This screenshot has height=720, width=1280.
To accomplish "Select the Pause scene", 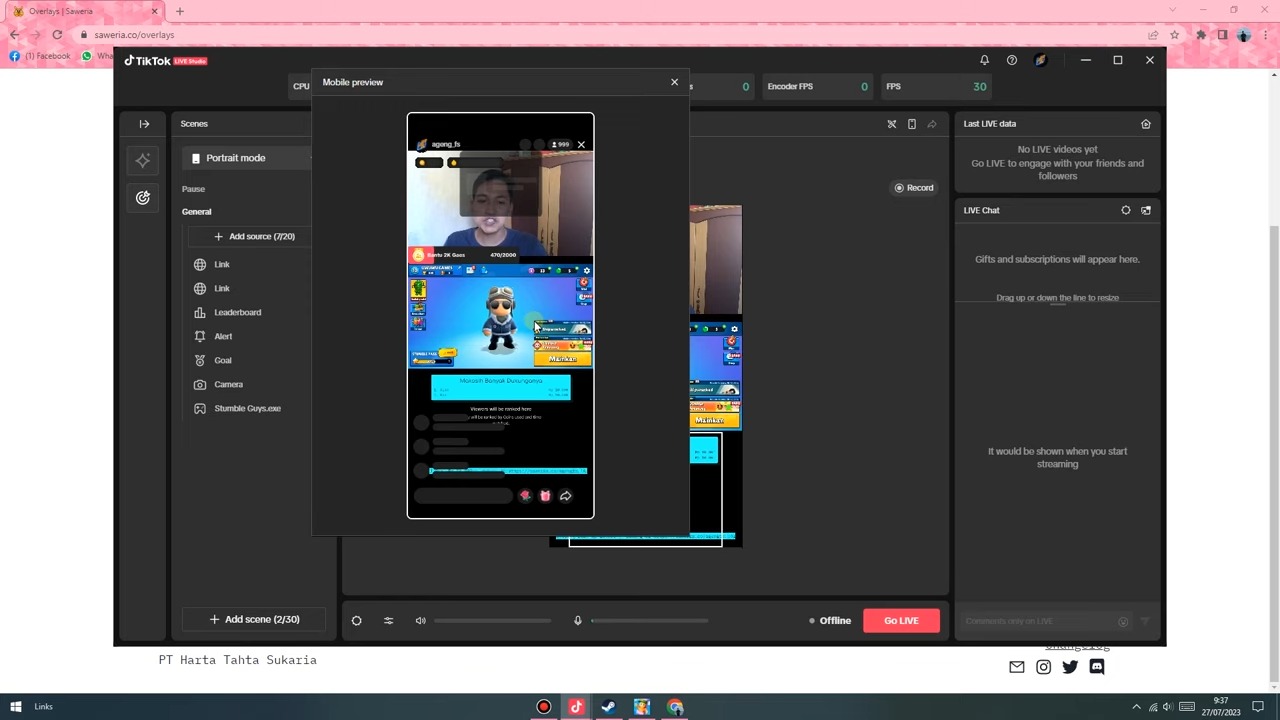I will [x=193, y=189].
